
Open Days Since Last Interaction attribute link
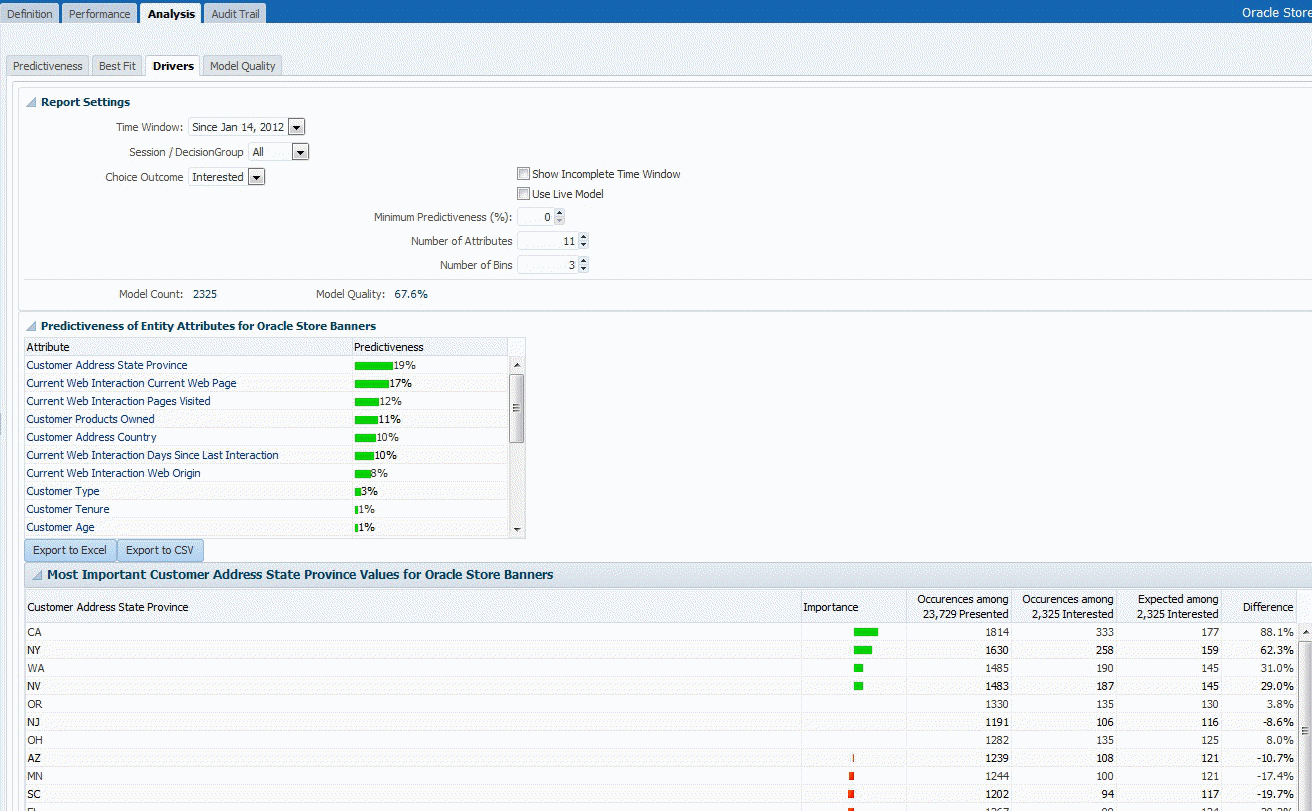pyautogui.click(x=152, y=455)
